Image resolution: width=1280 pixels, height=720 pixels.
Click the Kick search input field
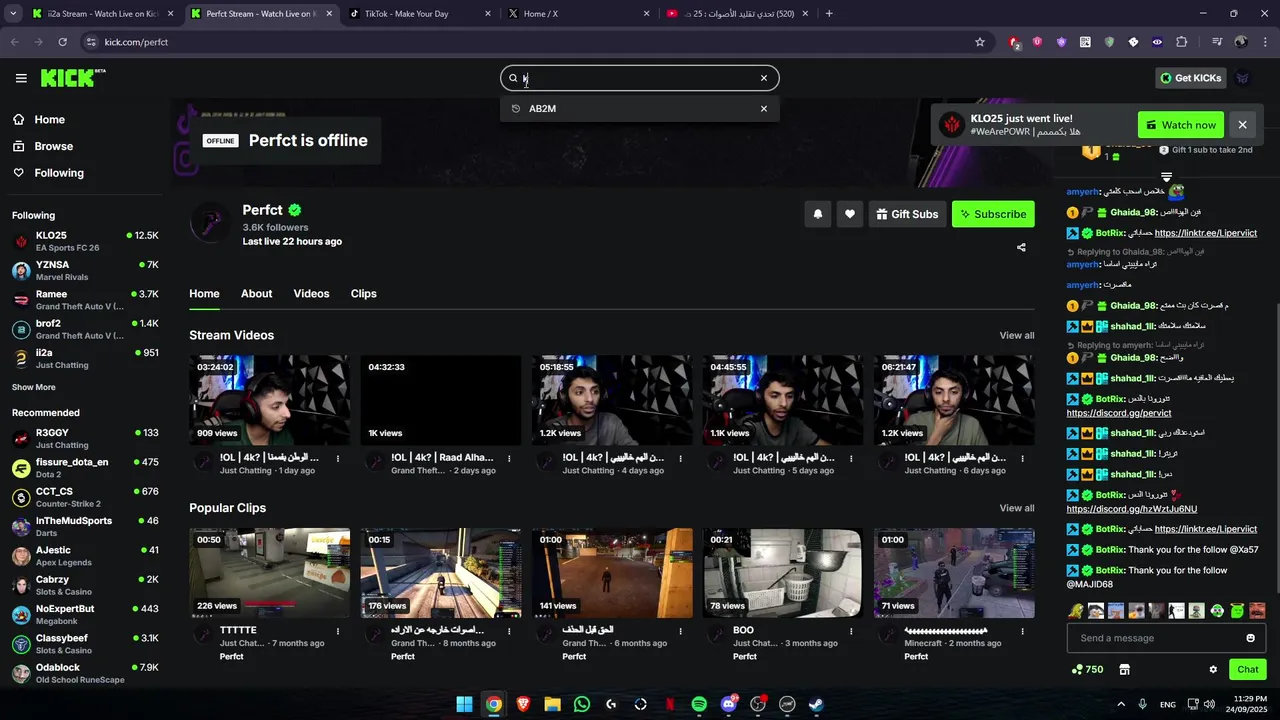click(x=638, y=78)
